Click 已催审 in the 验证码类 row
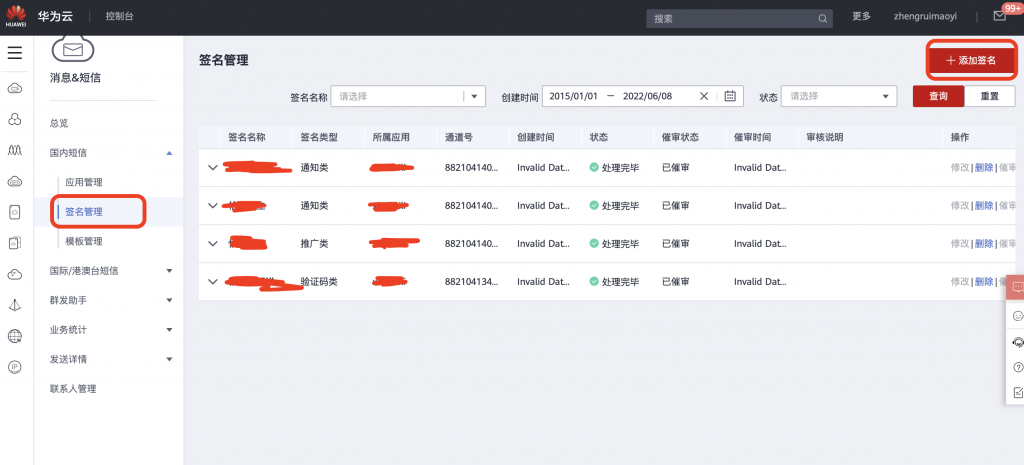 coord(675,281)
